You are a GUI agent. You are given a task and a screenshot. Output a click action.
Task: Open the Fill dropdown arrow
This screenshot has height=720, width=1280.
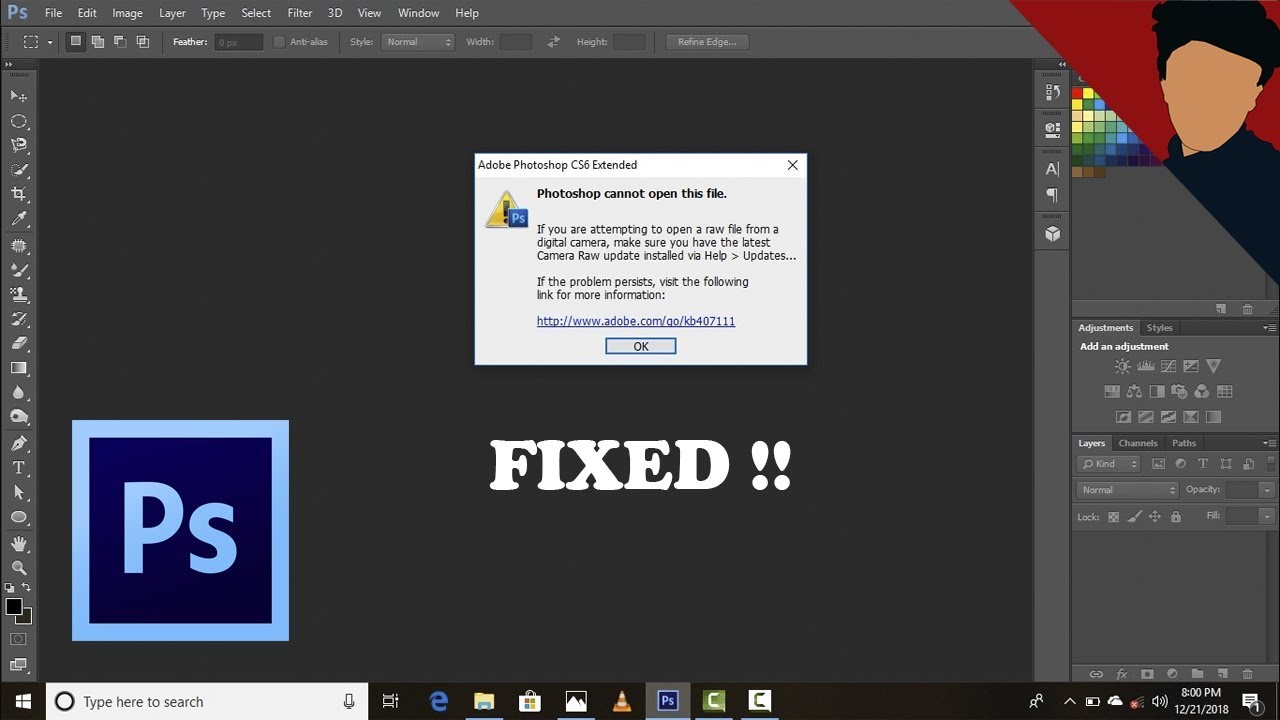click(1267, 516)
